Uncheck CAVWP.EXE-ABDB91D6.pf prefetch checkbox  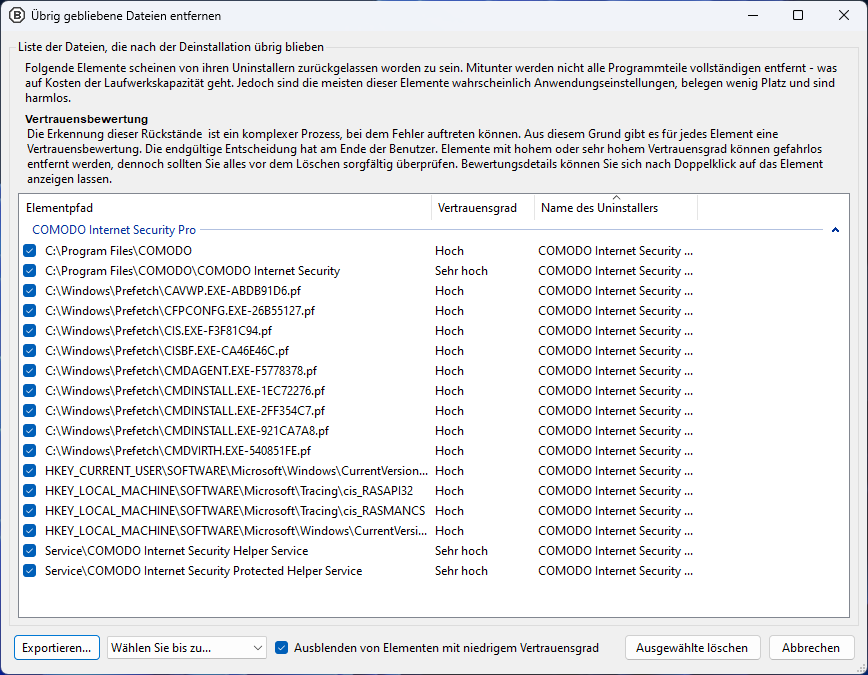click(x=30, y=291)
